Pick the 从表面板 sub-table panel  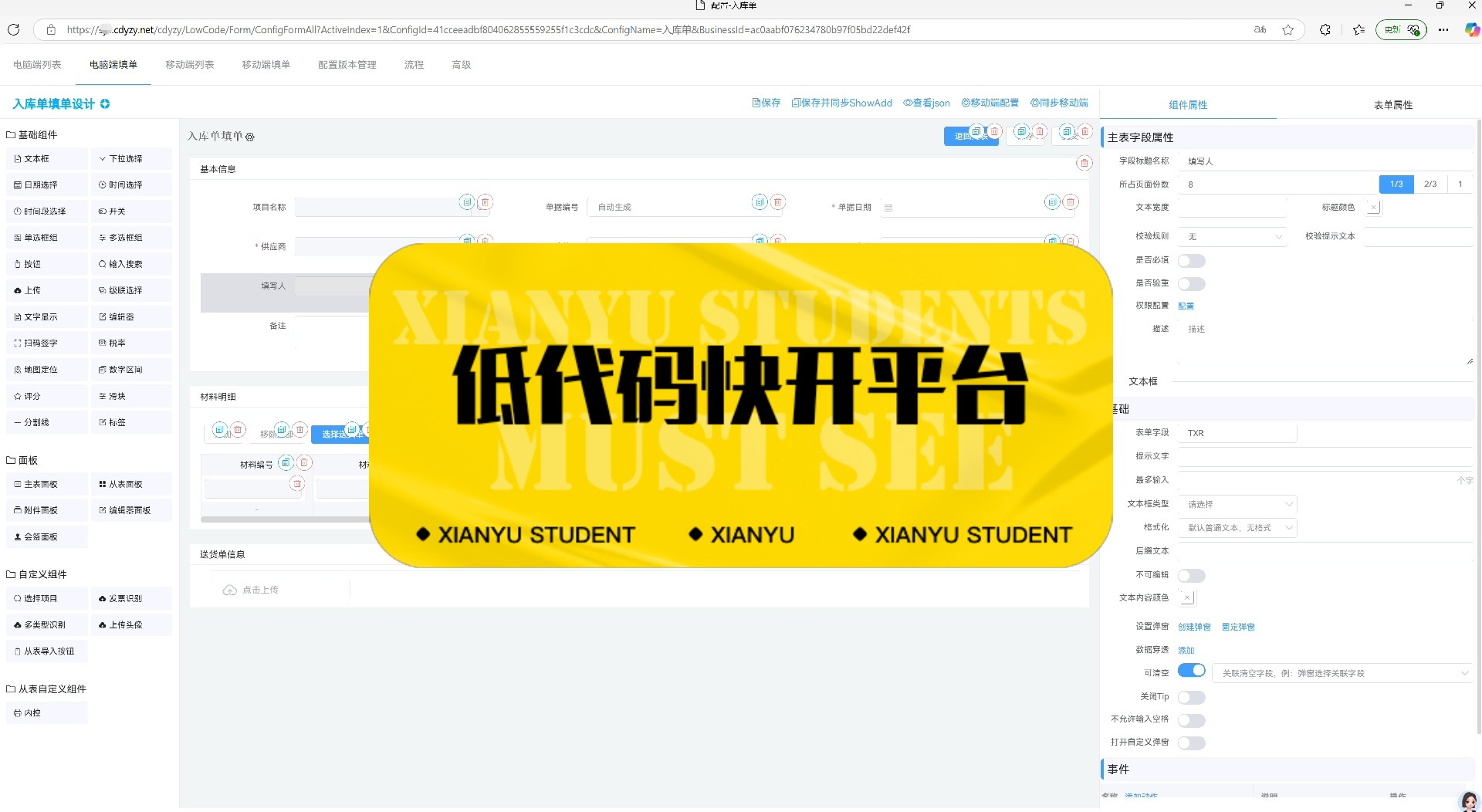point(131,485)
